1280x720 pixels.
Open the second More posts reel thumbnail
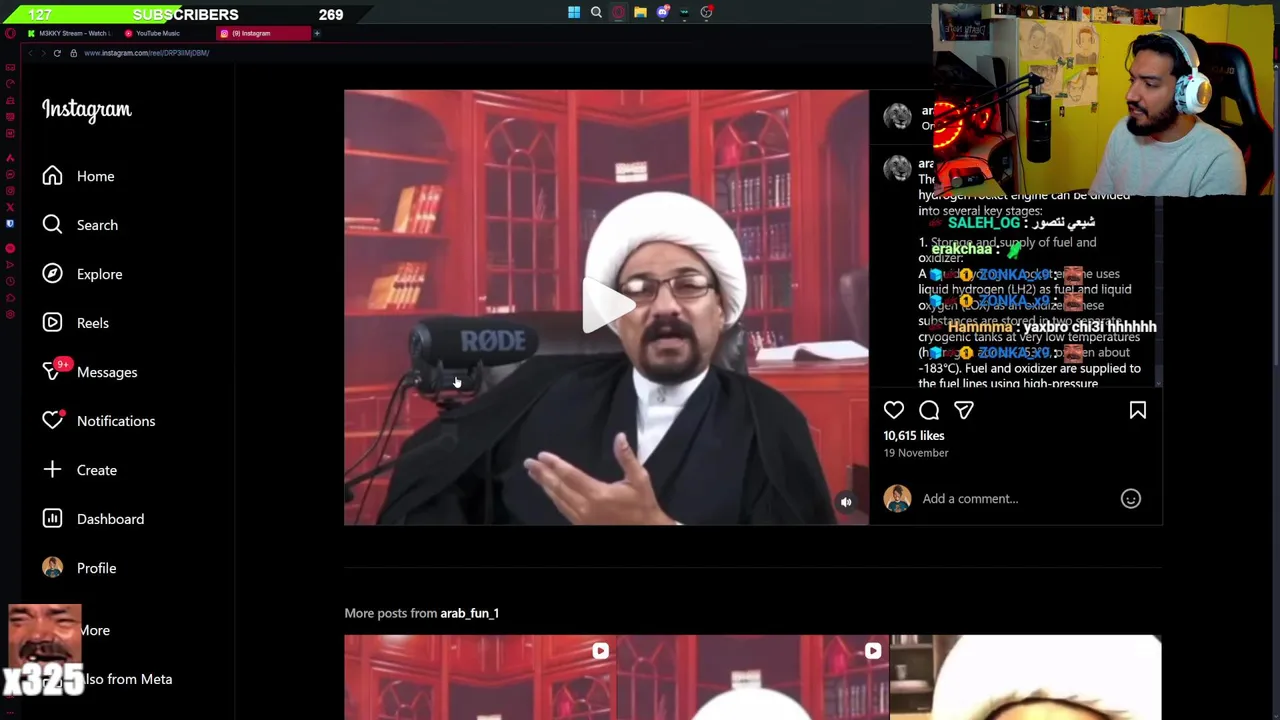pos(753,677)
